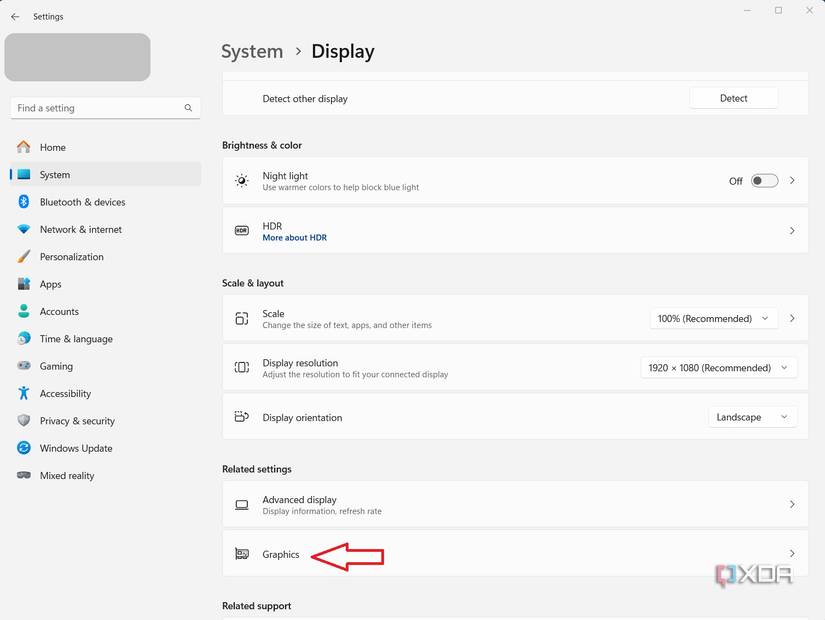Expand the Graphics settings row chevron
825x620 pixels.
792,553
